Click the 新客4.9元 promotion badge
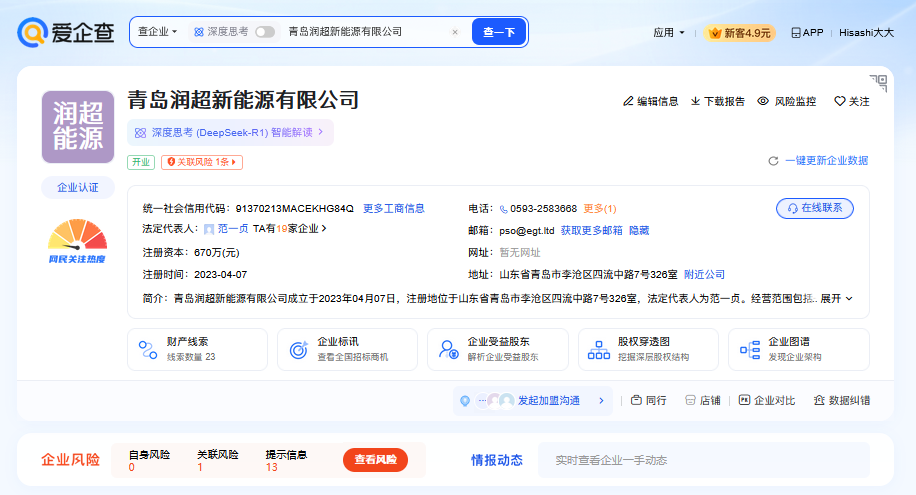Viewport: 916px width, 495px height. point(740,33)
